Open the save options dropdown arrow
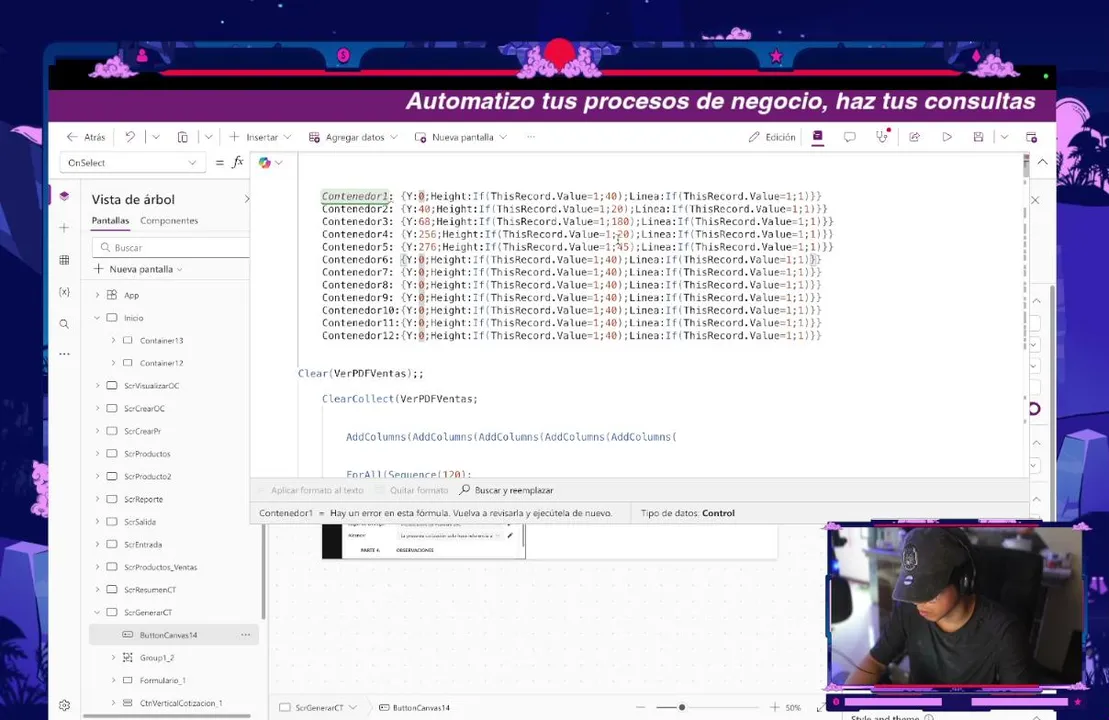Screen dimensions: 1109x720 1004,137
